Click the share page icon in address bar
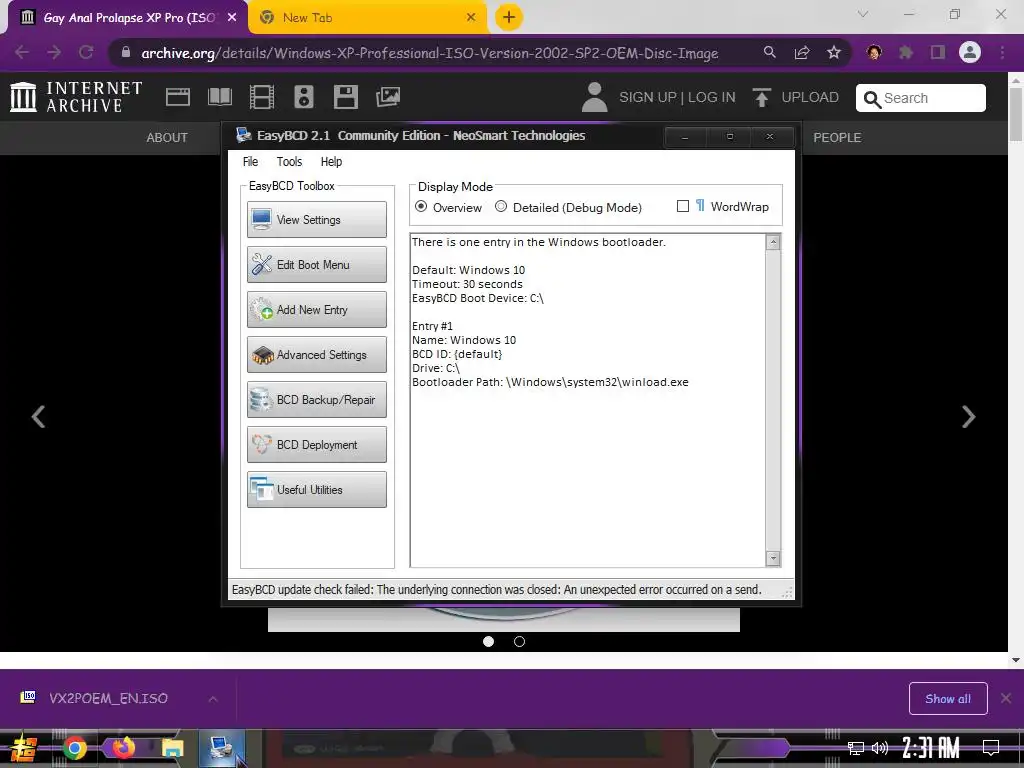 pyautogui.click(x=802, y=52)
